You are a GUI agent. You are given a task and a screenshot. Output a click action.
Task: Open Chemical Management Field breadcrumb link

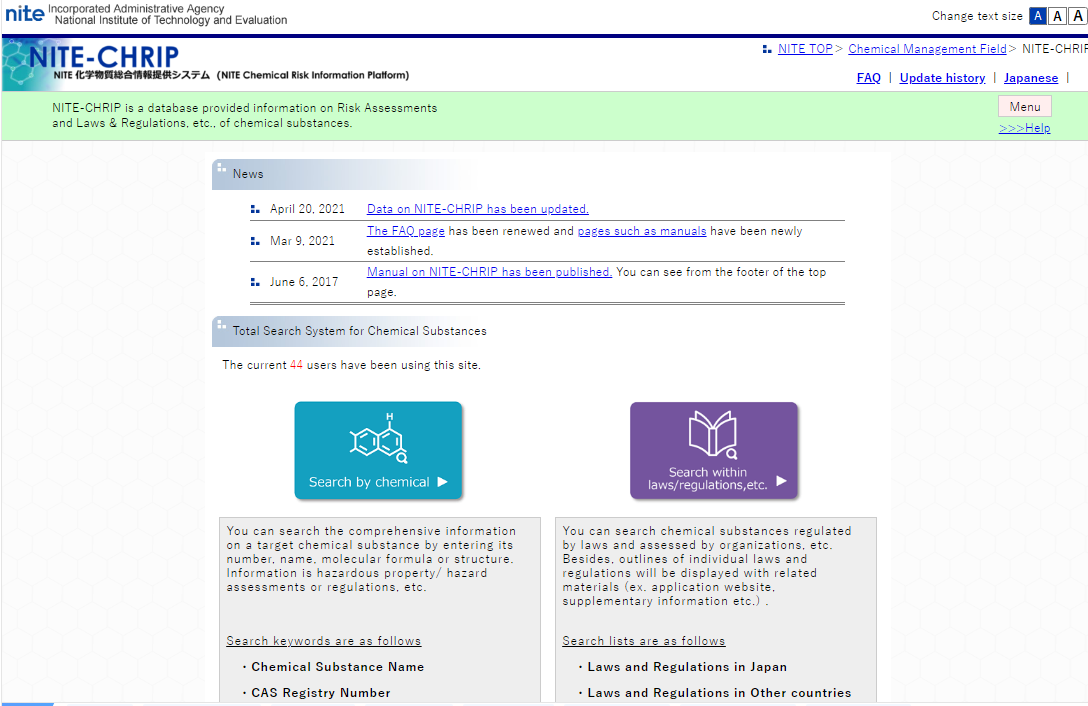click(x=927, y=49)
